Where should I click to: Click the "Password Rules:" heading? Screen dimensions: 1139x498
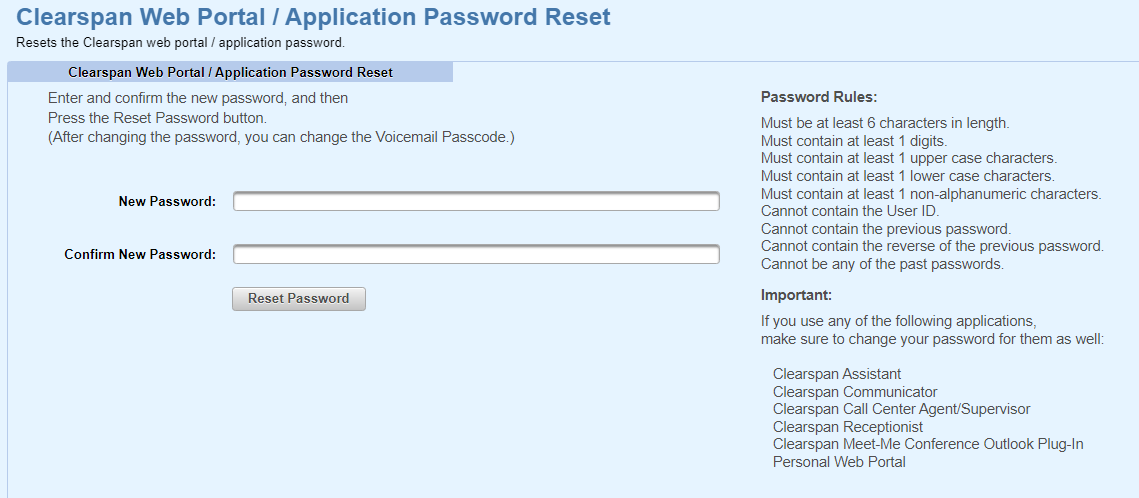coord(818,98)
